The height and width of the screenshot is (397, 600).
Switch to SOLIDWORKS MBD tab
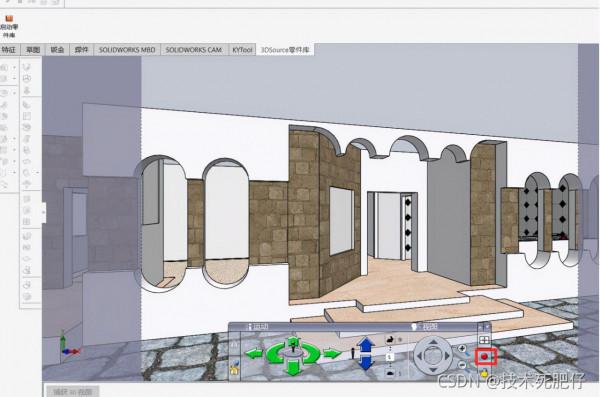(x=127, y=50)
